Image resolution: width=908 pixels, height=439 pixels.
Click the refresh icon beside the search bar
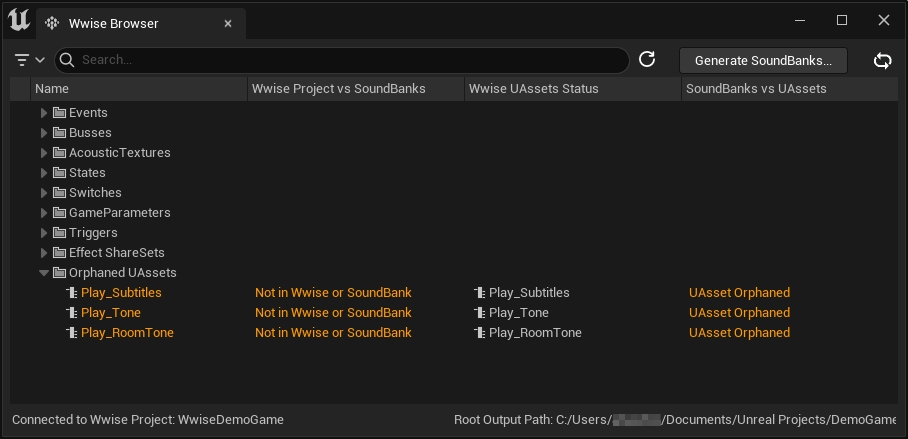click(x=647, y=60)
